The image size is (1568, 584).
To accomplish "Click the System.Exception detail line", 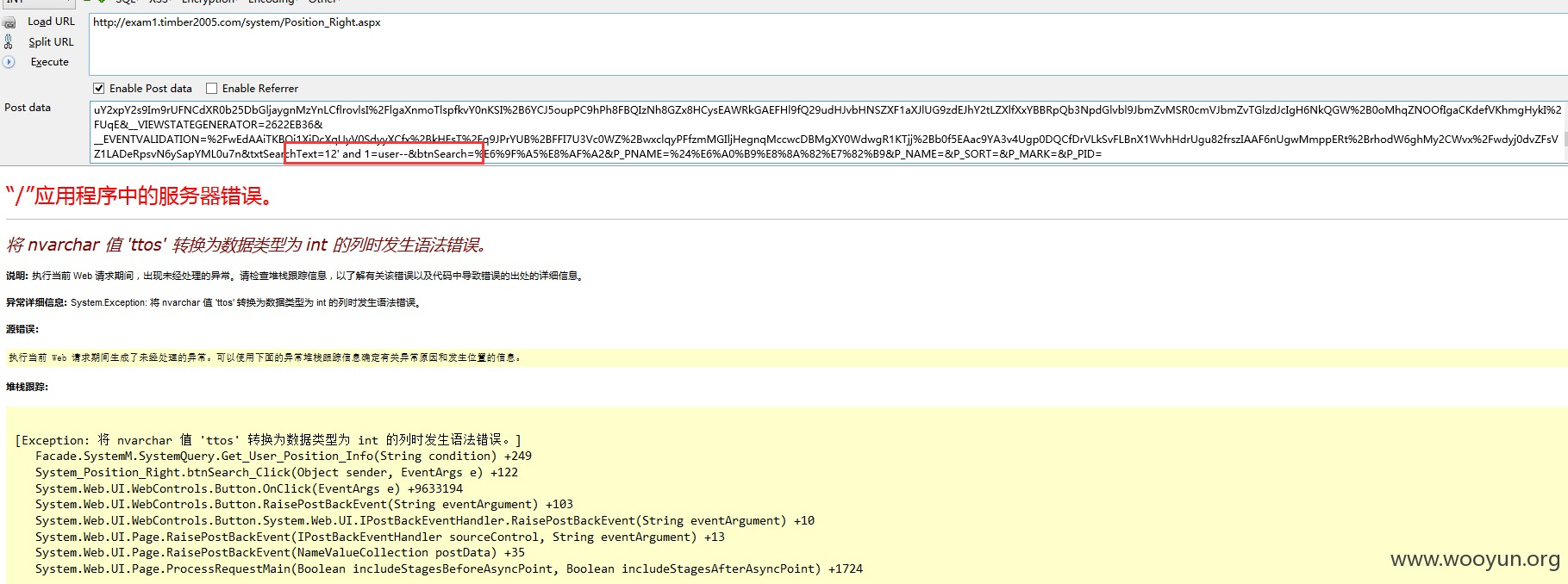I will pyautogui.click(x=213, y=302).
